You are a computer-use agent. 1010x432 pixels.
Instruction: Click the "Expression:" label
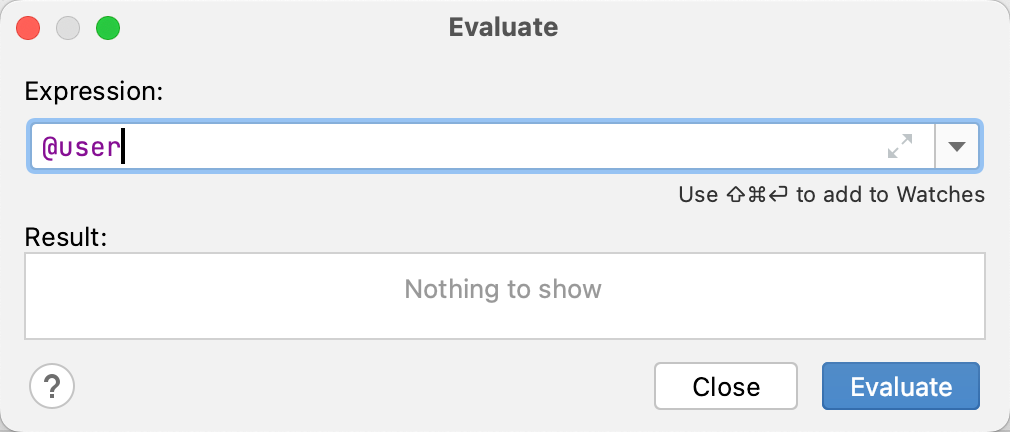pos(94,91)
